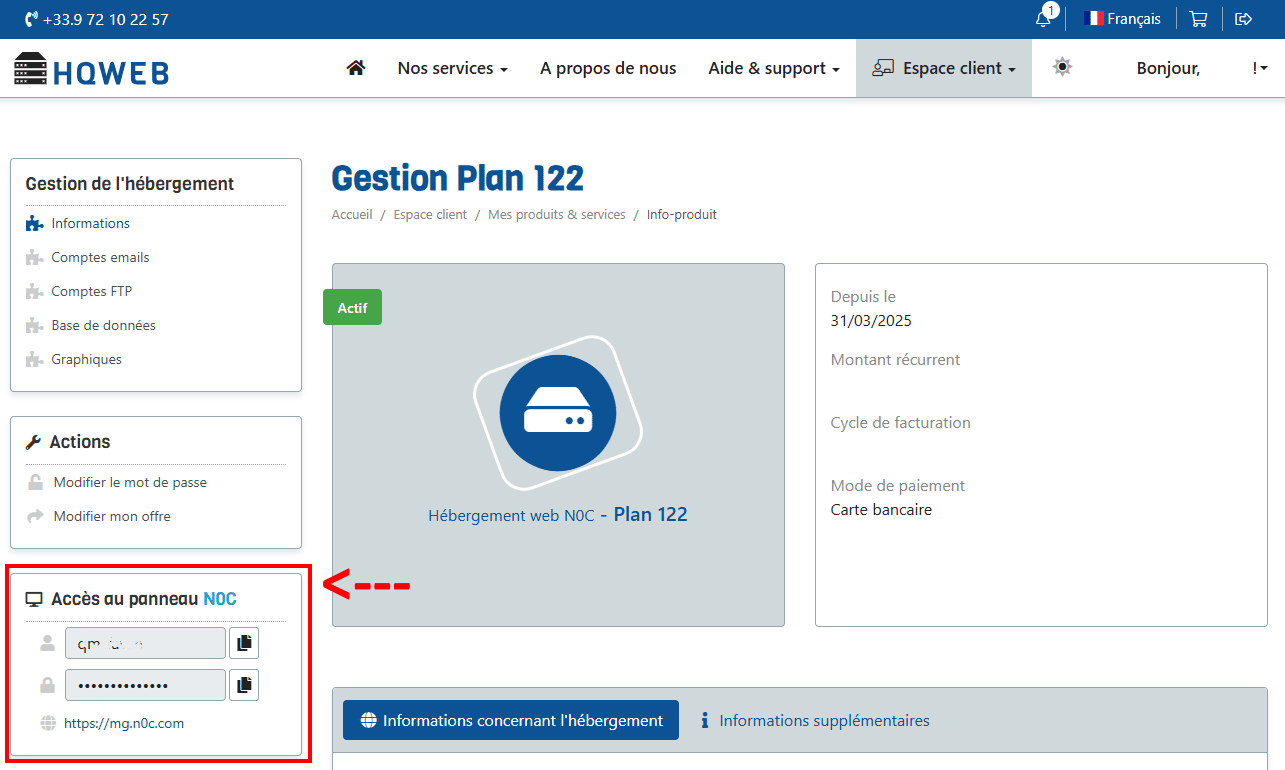Screen dimensions: 1285x770
Task: Click the Actif status badge
Action: pyautogui.click(x=352, y=308)
